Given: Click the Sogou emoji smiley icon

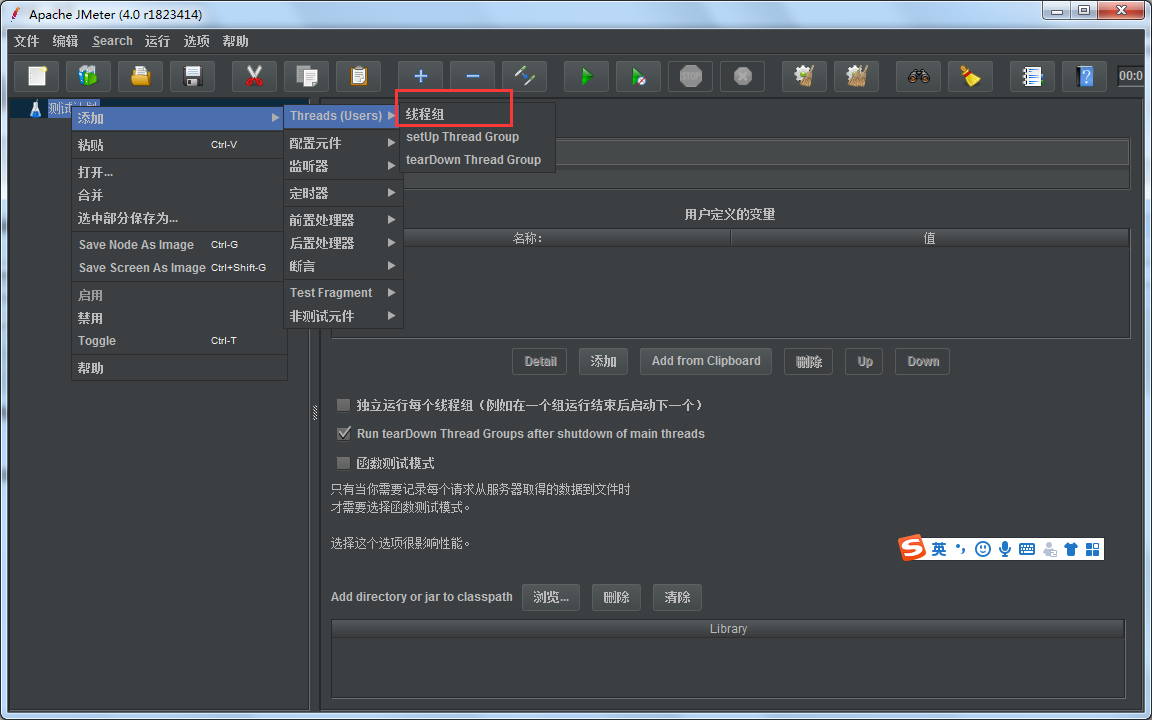Looking at the screenshot, I should pos(982,549).
